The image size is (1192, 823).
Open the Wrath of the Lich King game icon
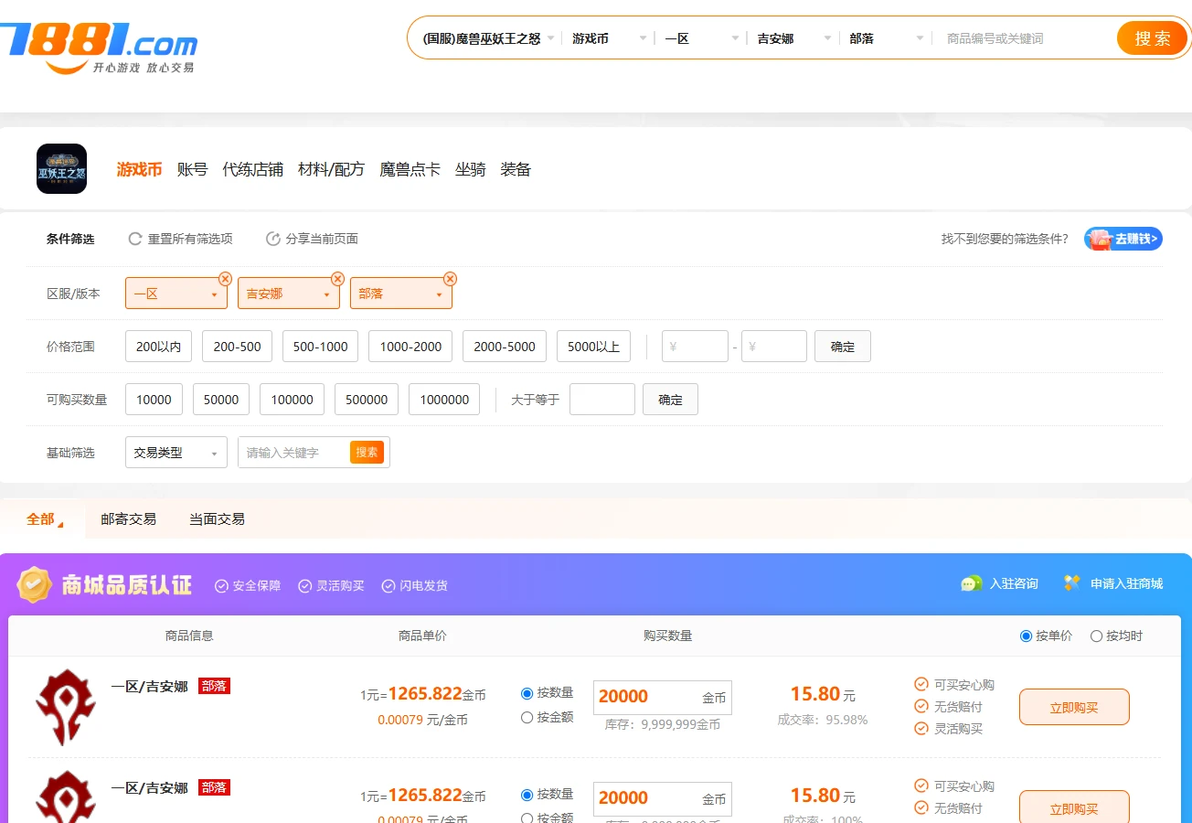[x=62, y=169]
